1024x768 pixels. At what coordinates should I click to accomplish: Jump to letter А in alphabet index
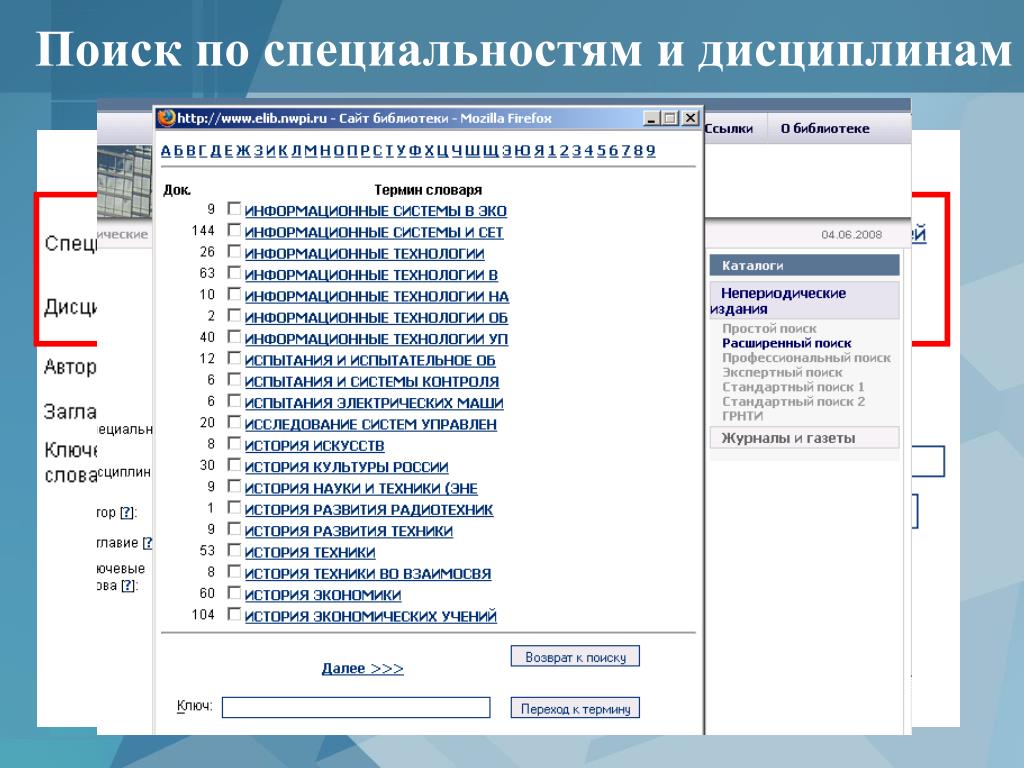[166, 151]
